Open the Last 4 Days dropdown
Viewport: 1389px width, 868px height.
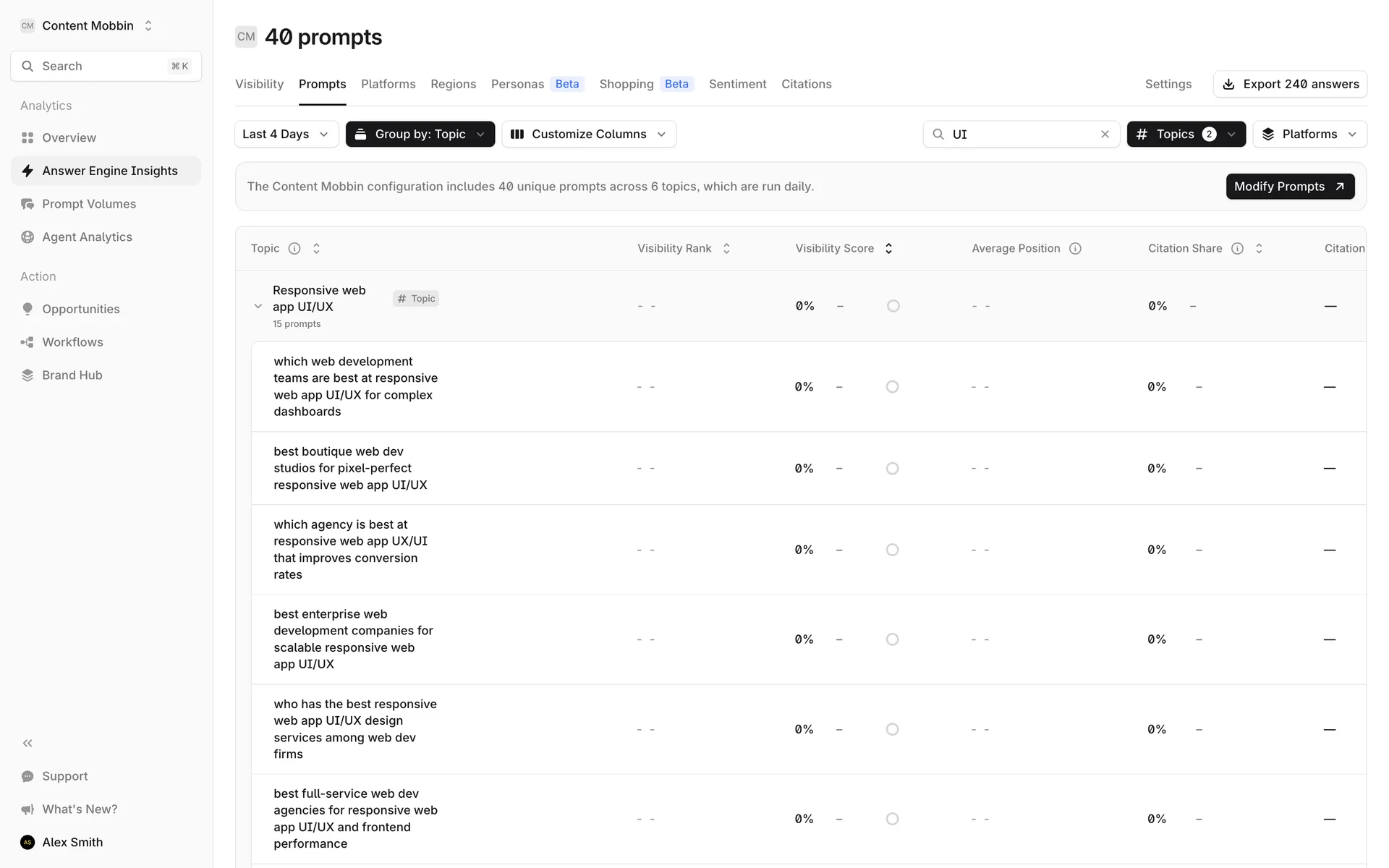pos(286,135)
